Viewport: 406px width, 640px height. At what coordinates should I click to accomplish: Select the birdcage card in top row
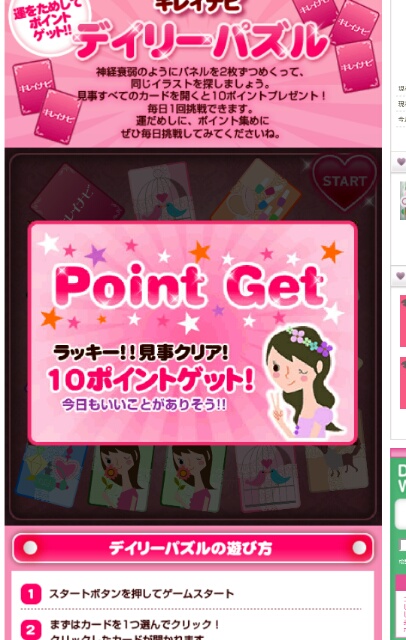(160, 191)
